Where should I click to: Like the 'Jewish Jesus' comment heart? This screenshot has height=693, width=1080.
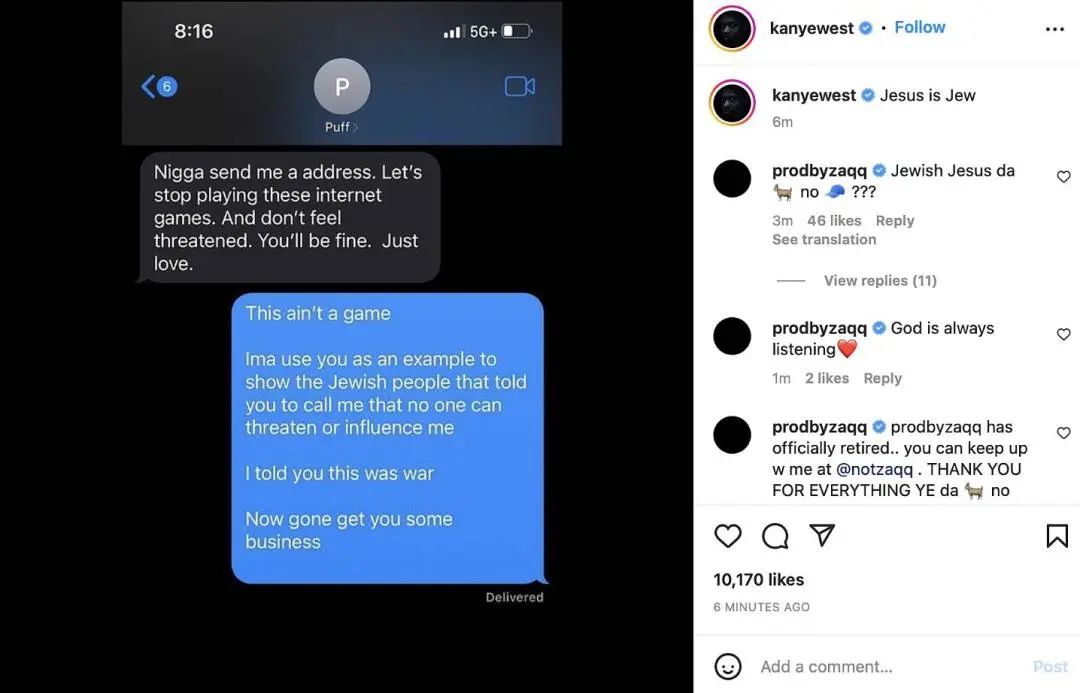tap(1063, 177)
